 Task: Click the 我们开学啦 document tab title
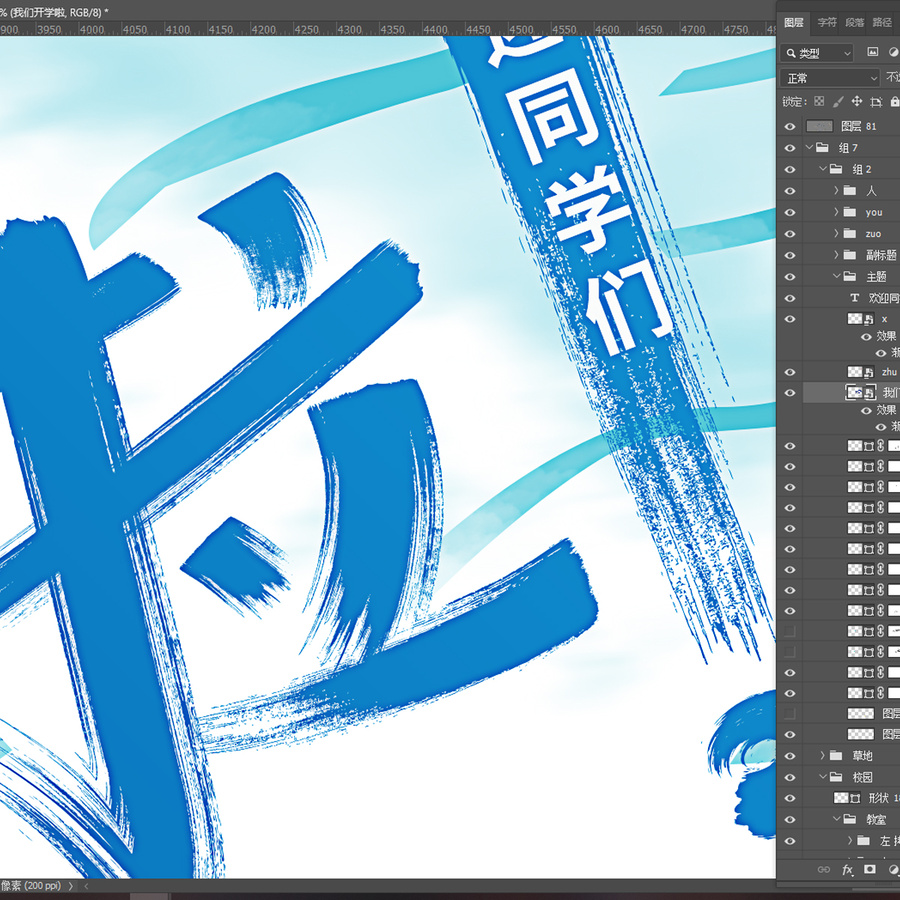point(55,12)
